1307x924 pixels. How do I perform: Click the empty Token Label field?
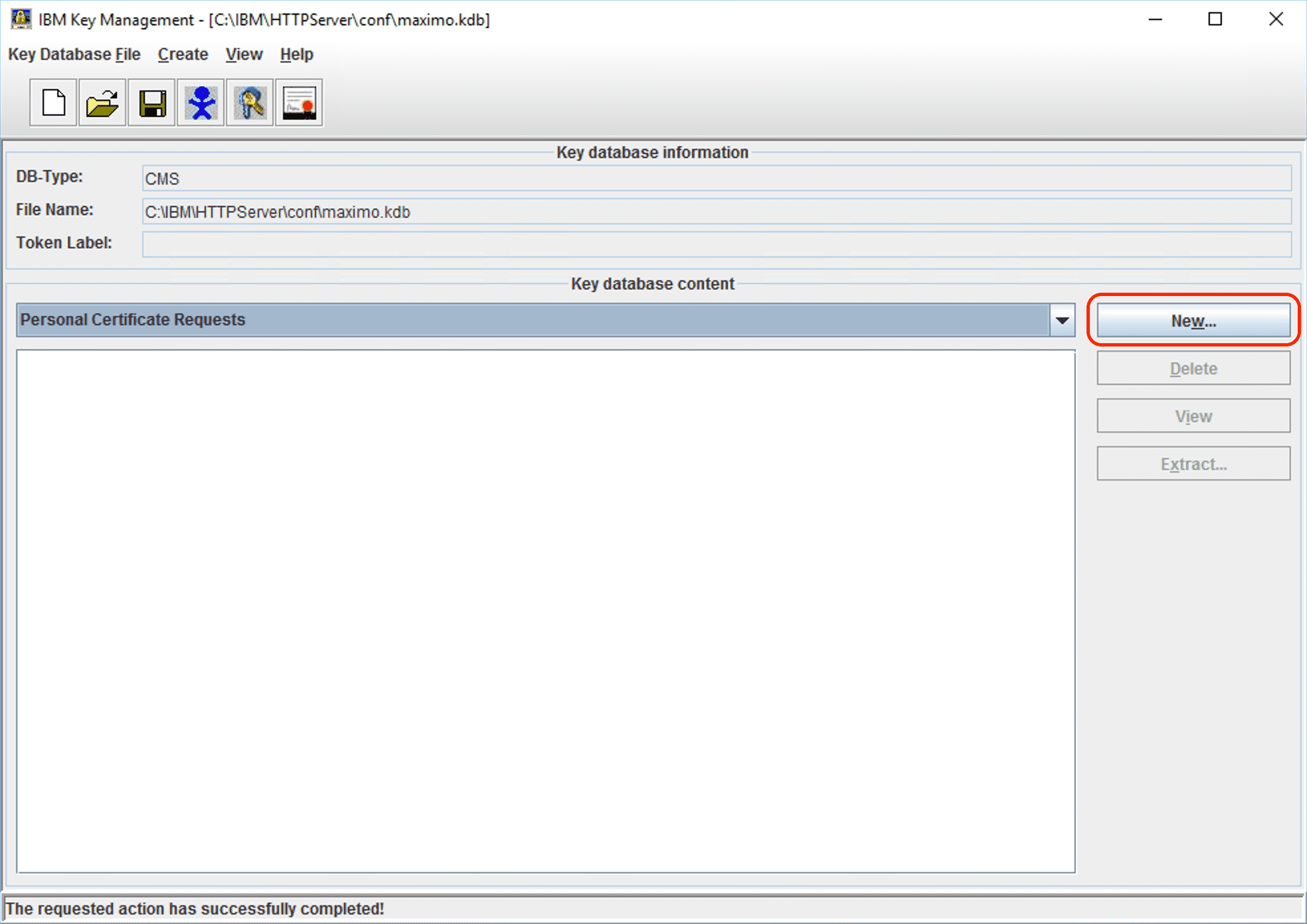(717, 244)
